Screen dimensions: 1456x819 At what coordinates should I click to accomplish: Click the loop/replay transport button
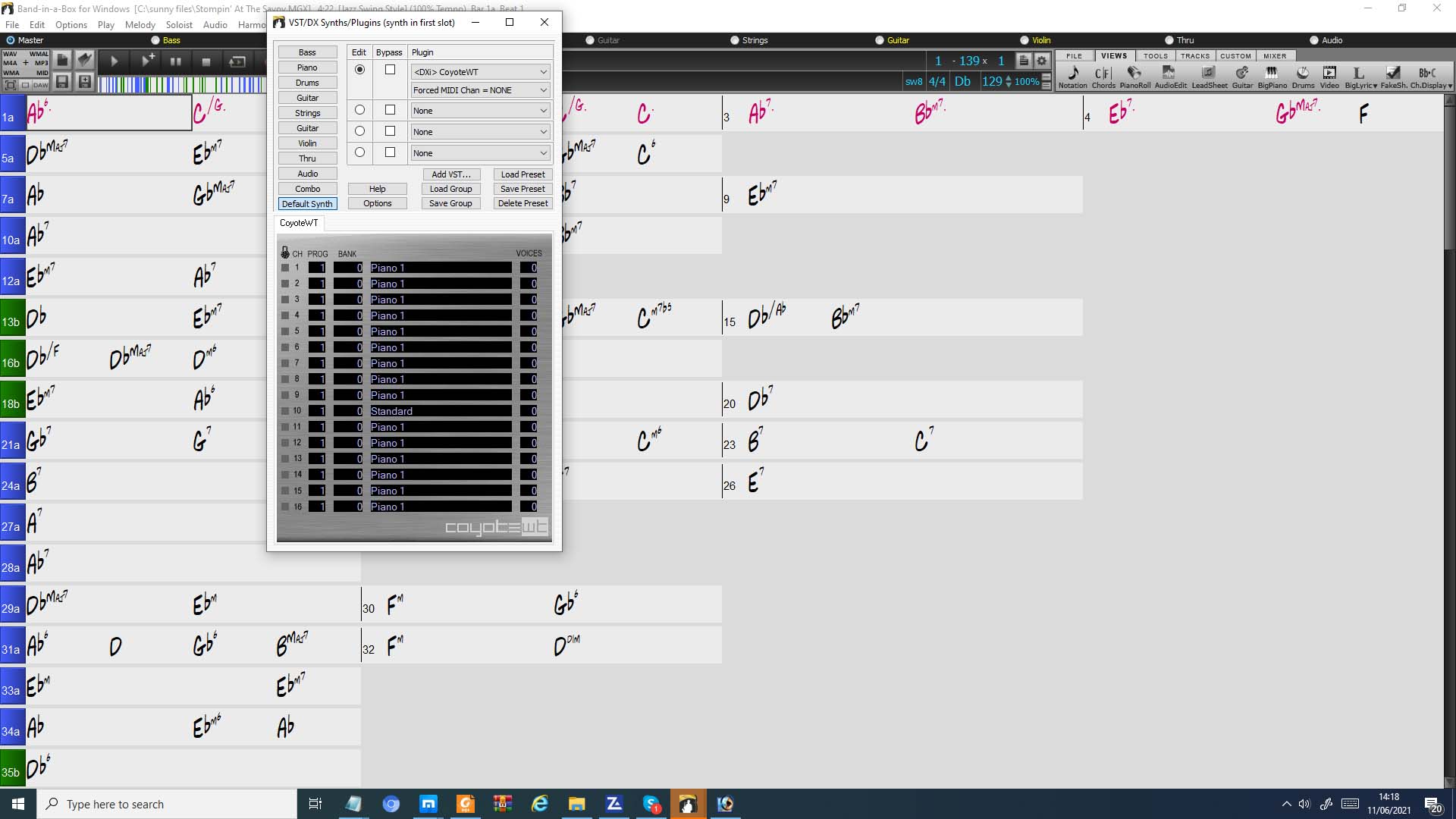point(237,61)
